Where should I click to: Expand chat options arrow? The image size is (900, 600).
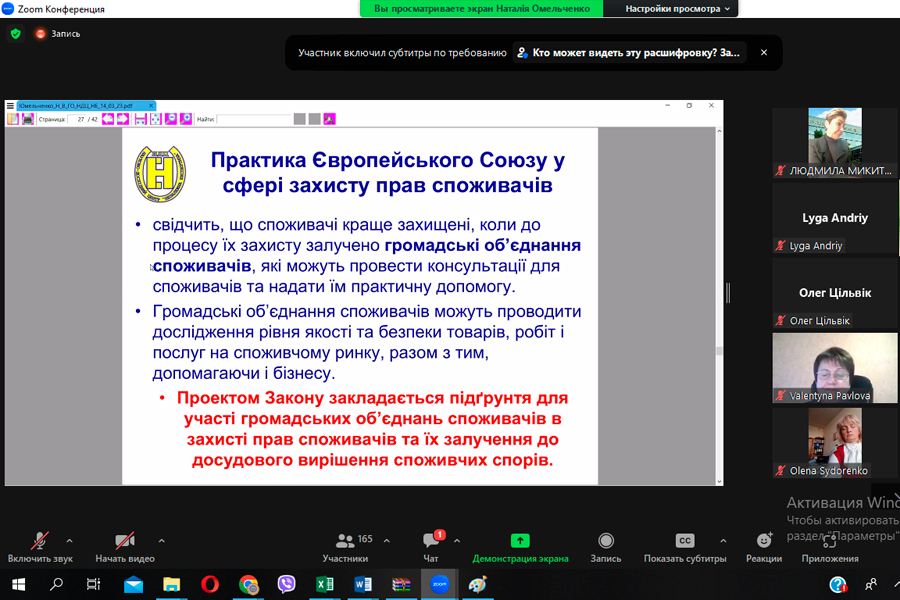pos(457,541)
